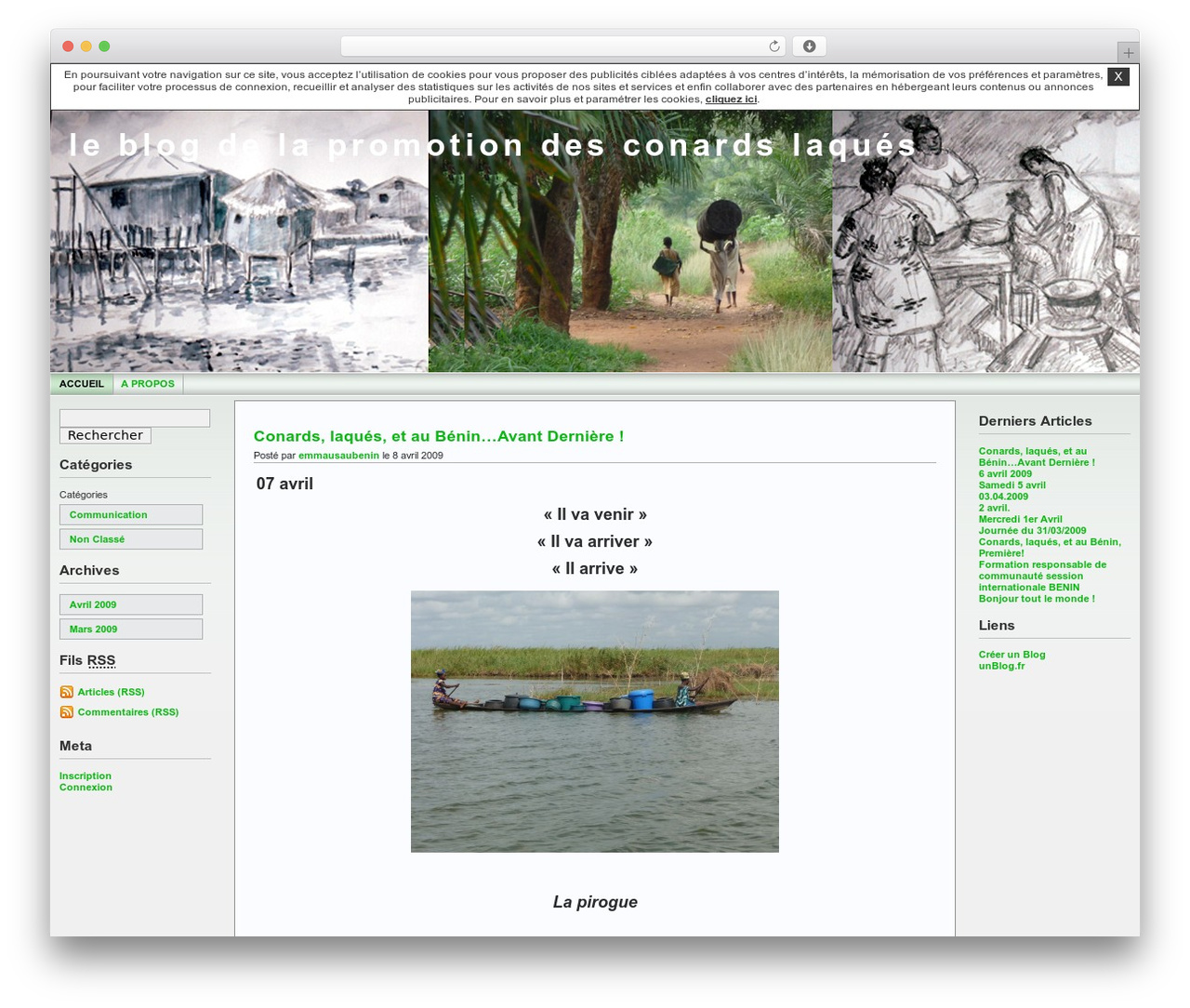Open recent article '6 avril 2009'
Viewport: 1190px width, 1008px height.
pos(1005,474)
